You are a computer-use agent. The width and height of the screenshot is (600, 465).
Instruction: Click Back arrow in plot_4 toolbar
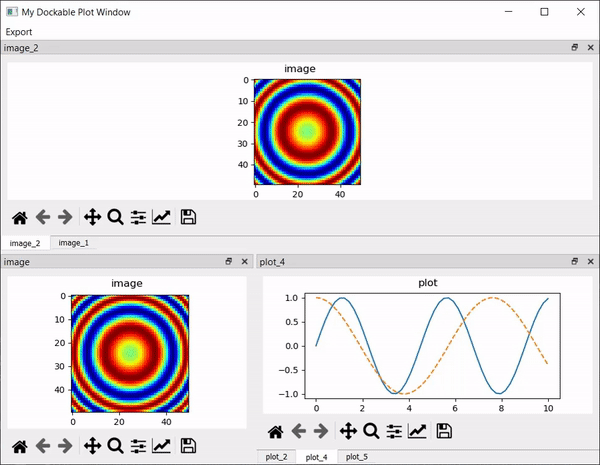298,431
